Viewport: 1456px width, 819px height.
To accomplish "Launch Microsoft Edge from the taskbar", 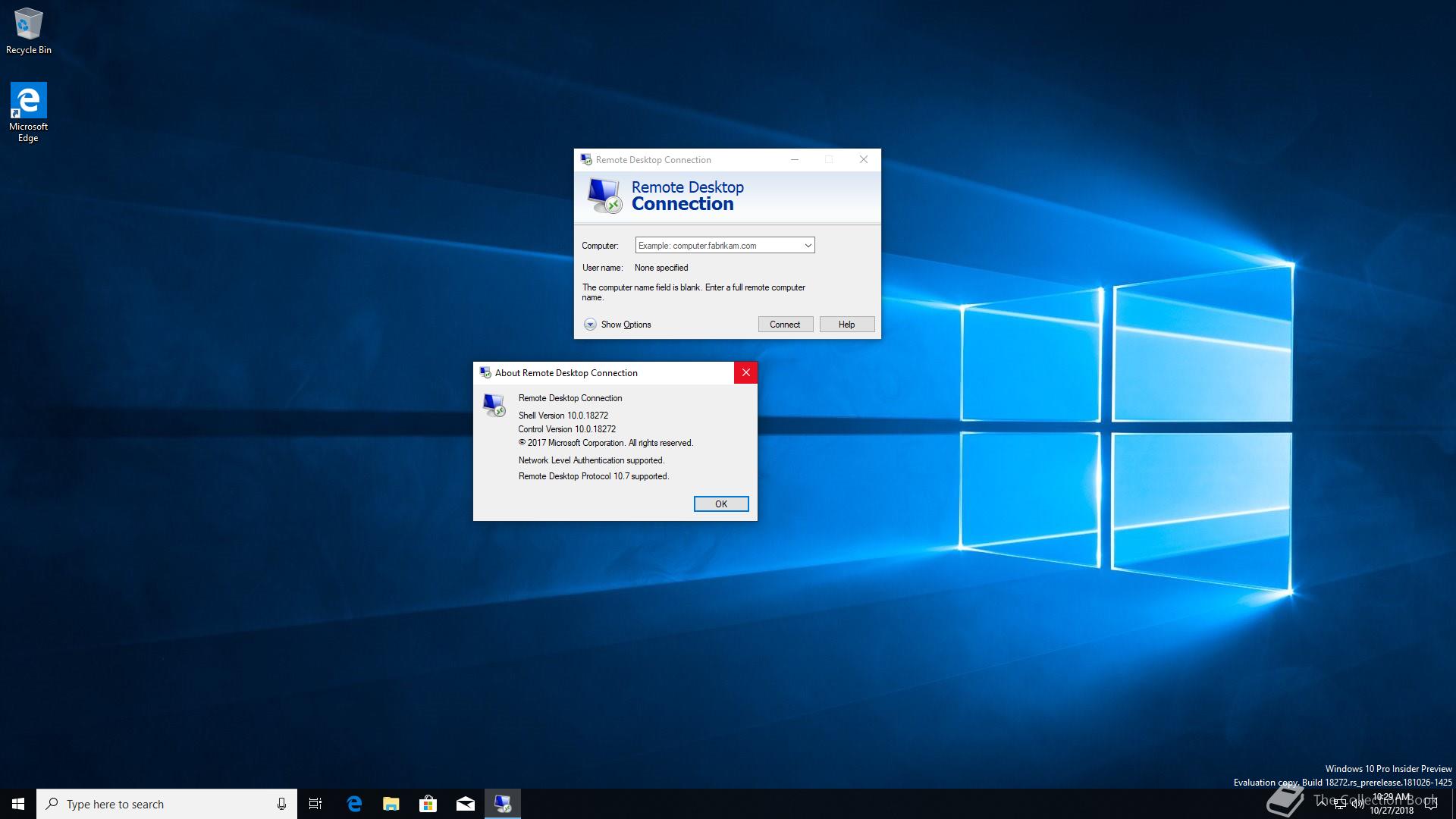I will click(x=354, y=804).
